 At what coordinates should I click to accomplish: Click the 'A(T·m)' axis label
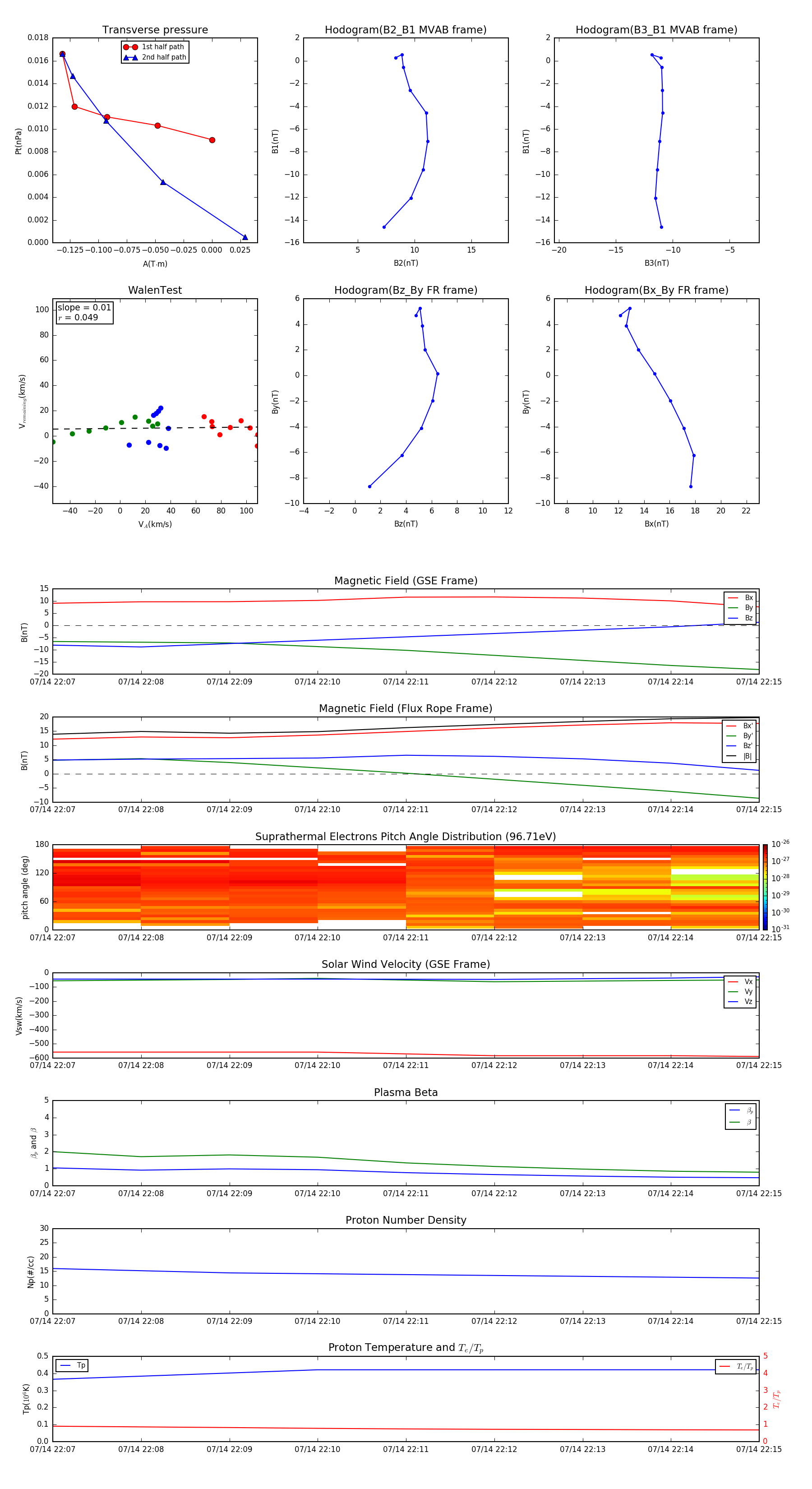point(155,264)
